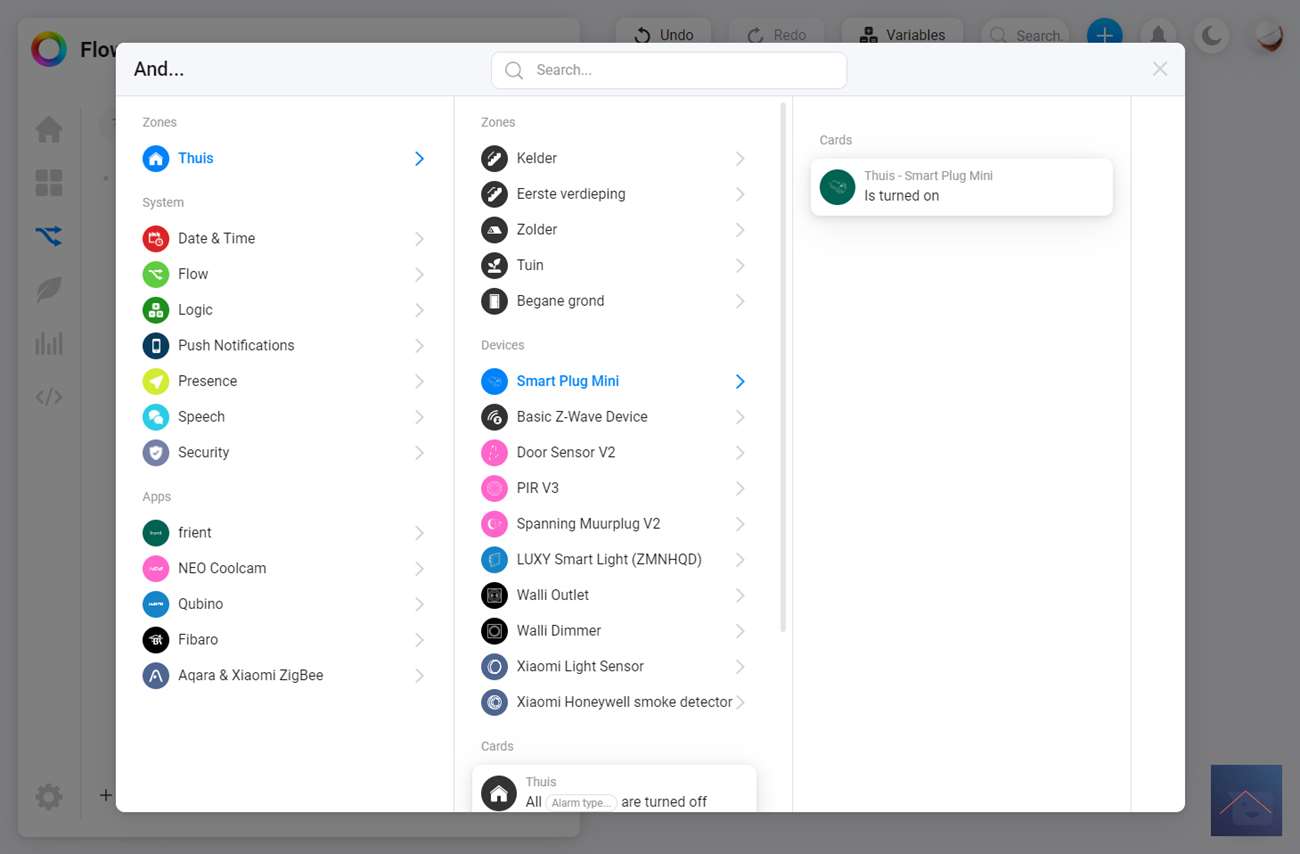Select the 'Is turned on' card
Viewport: 1300px width, 854px height.
tap(961, 186)
